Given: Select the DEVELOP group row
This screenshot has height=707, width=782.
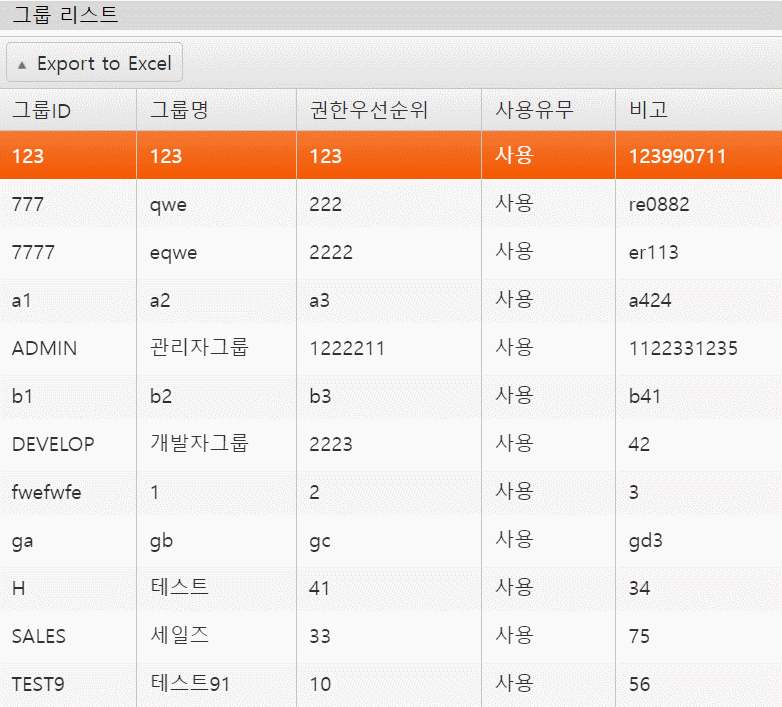Looking at the screenshot, I should [x=391, y=444].
